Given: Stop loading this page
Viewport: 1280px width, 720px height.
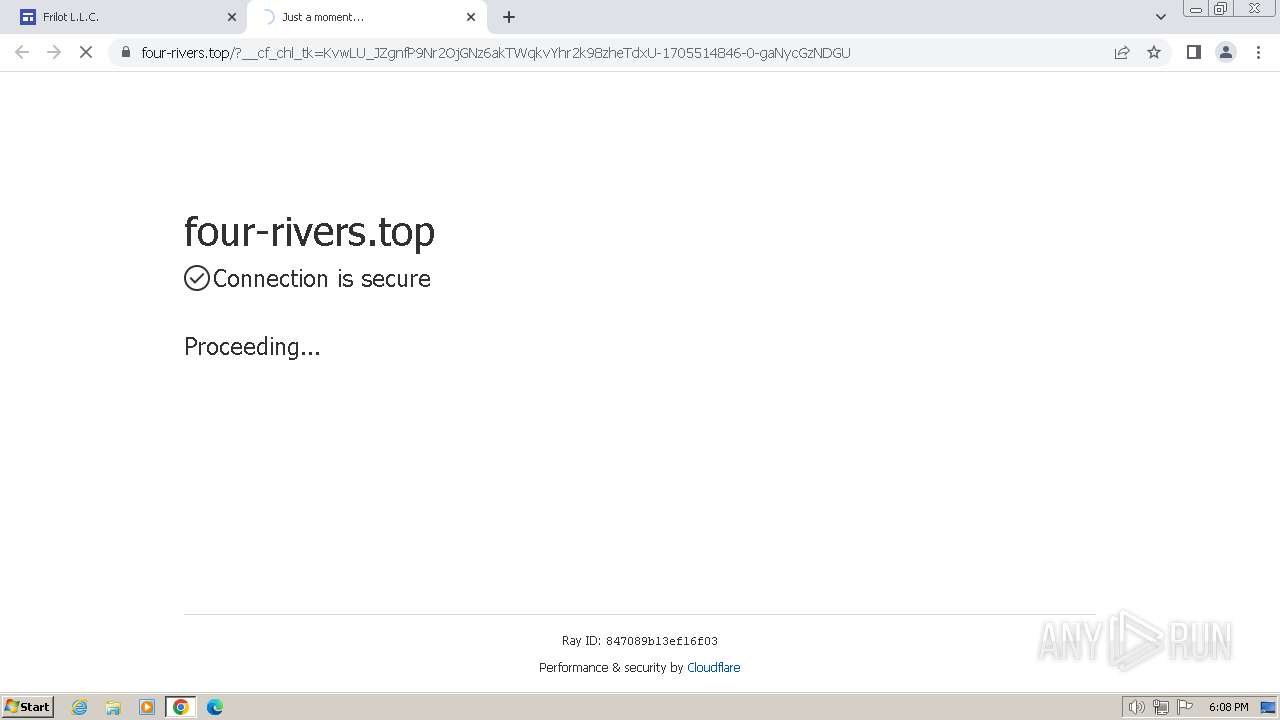Looking at the screenshot, I should click(86, 52).
